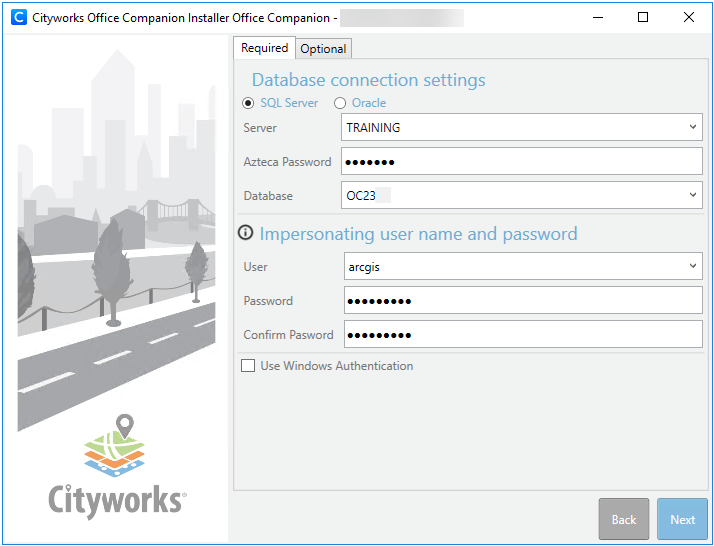Click the Cityworks map pin logo
Screen dimensions: 714x546
(x=114, y=445)
